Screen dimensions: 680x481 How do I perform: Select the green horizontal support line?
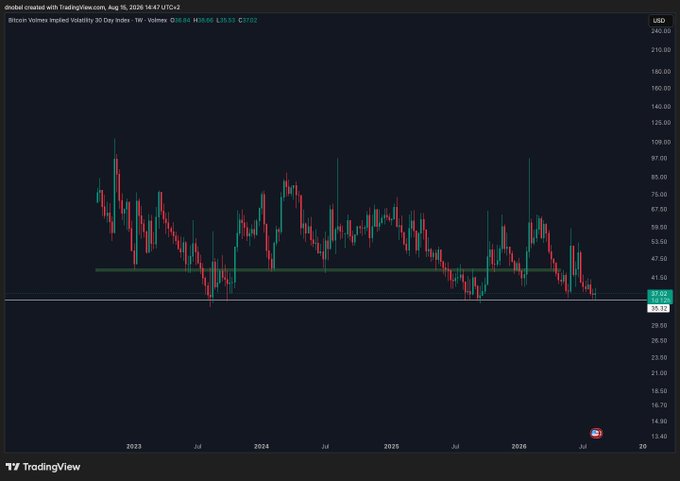point(325,270)
